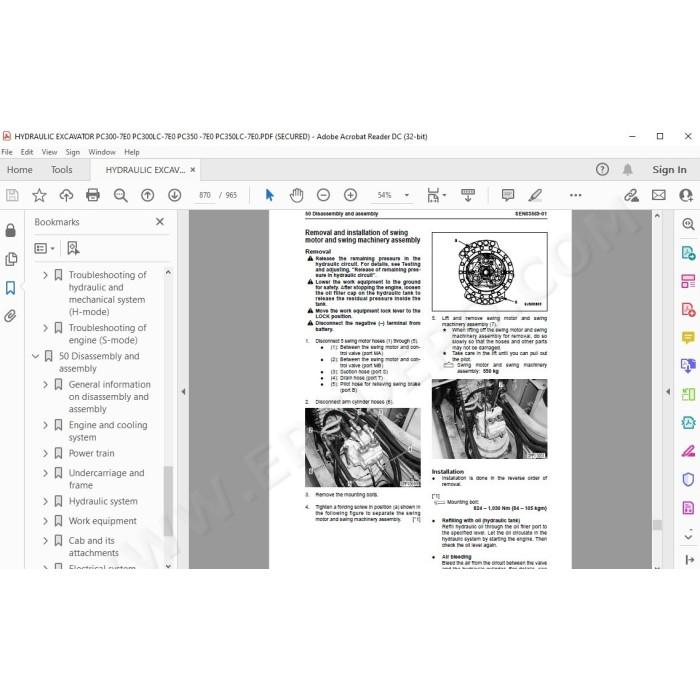This screenshot has height=700, width=700.
Task: Add a new bookmark icon
Action: (x=73, y=248)
